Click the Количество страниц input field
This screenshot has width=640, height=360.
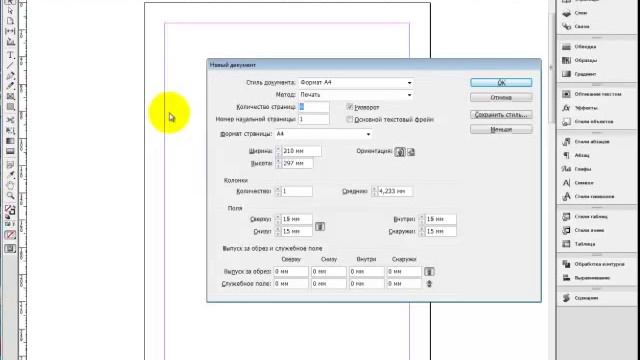tap(313, 107)
